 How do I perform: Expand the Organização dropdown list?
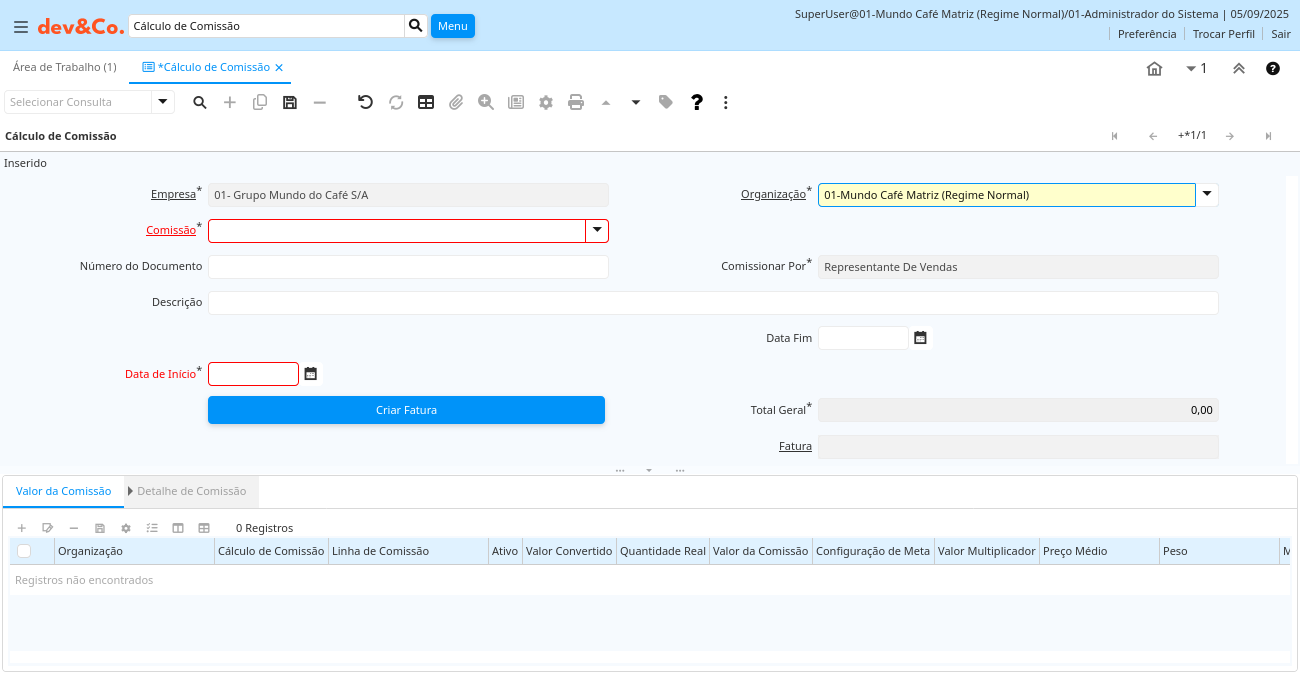(x=1207, y=195)
